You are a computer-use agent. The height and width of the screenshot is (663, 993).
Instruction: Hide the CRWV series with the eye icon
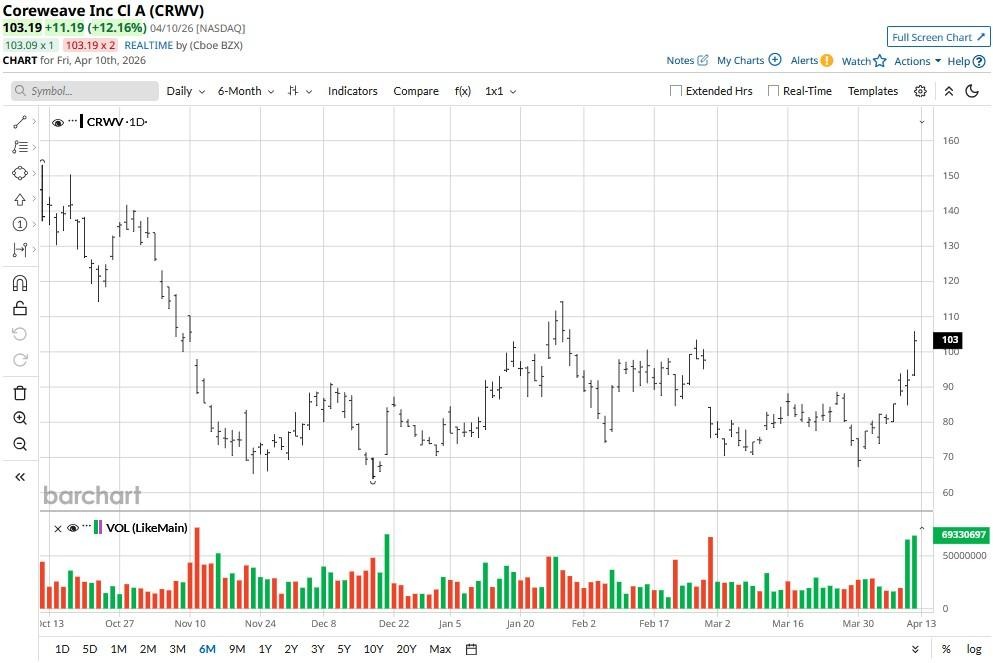pos(58,123)
